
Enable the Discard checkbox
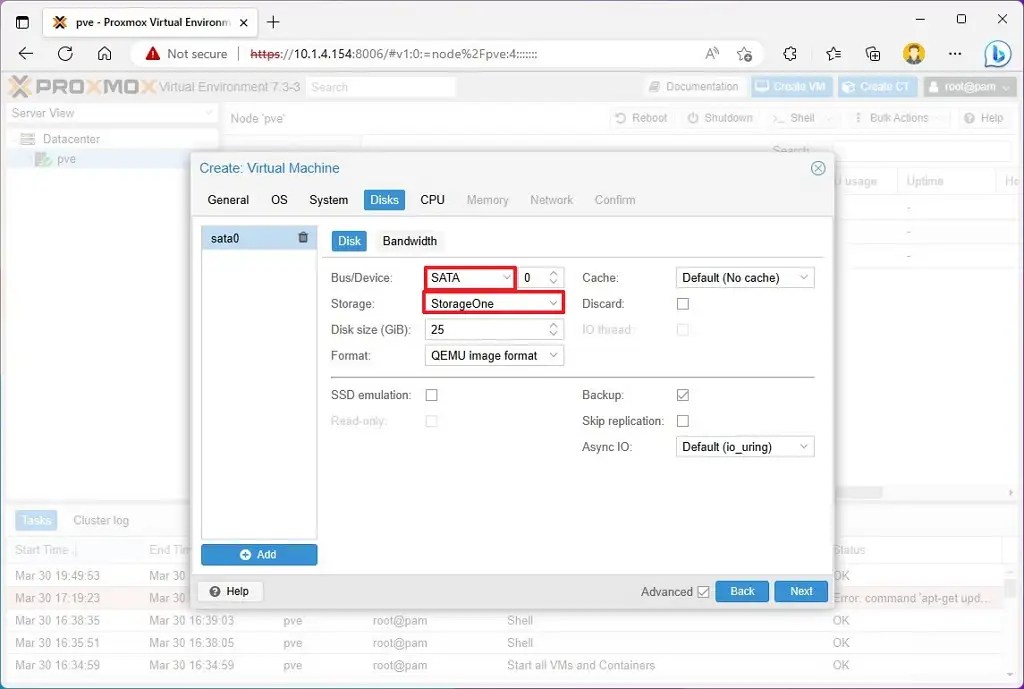pyautogui.click(x=682, y=303)
